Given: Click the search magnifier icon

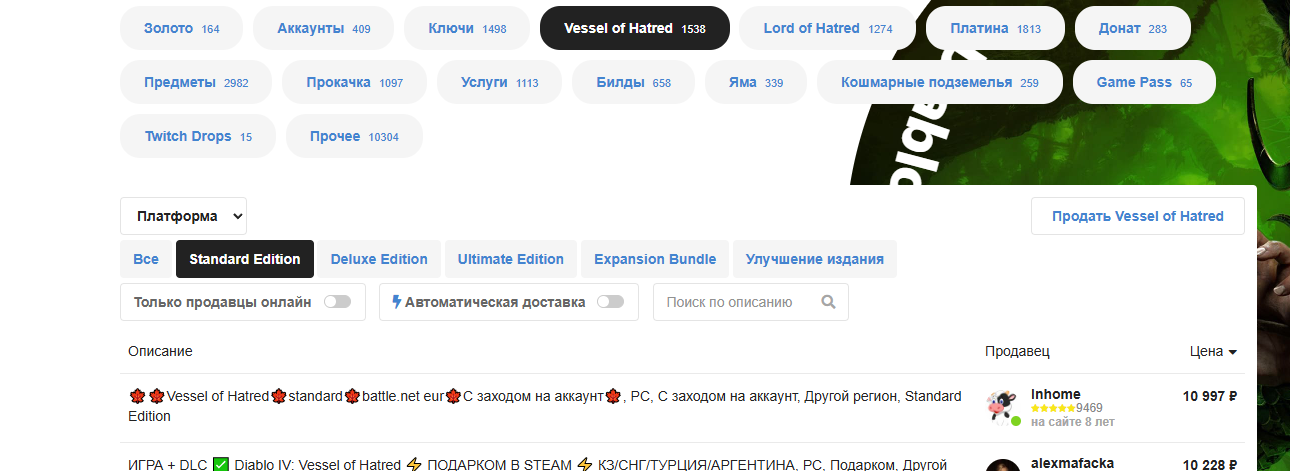Looking at the screenshot, I should 828,302.
